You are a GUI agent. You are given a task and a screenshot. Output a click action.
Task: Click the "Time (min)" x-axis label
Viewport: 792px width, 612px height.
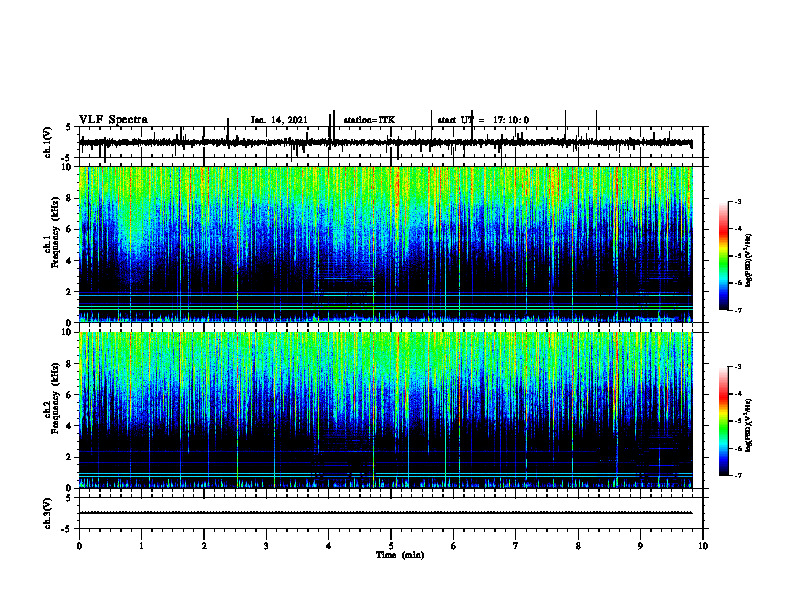400,555
